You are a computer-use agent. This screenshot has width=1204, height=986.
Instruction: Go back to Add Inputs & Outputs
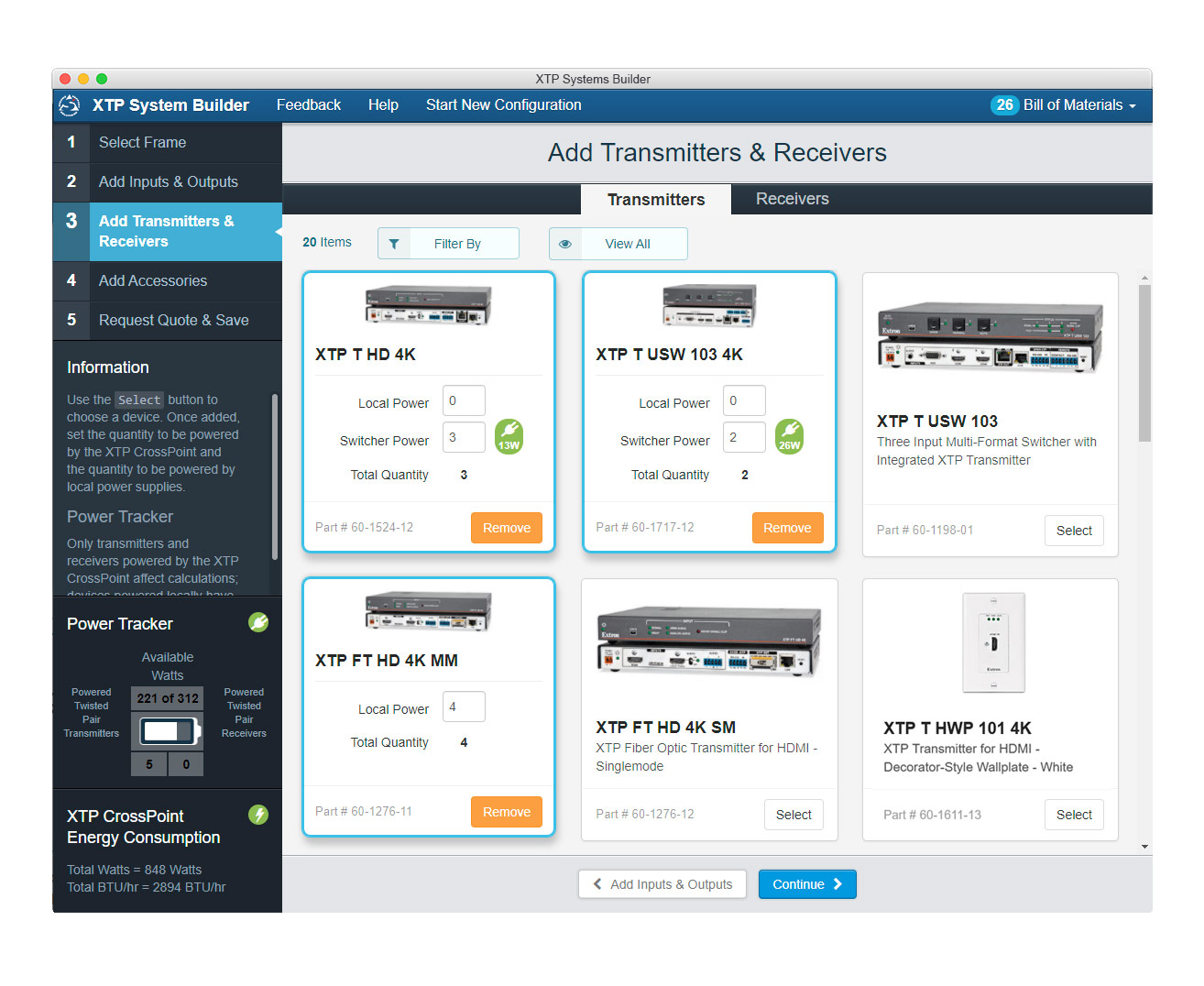662,884
